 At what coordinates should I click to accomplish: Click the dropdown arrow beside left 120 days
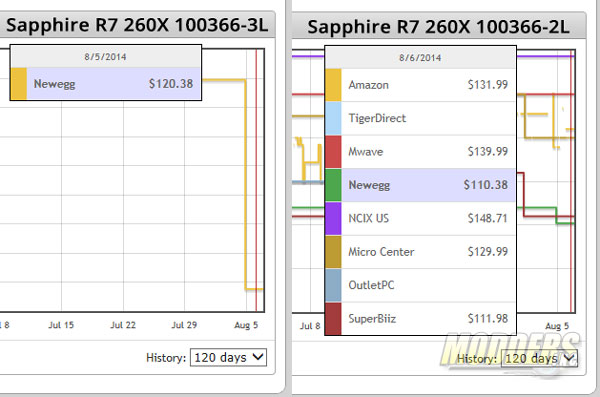coord(258,357)
